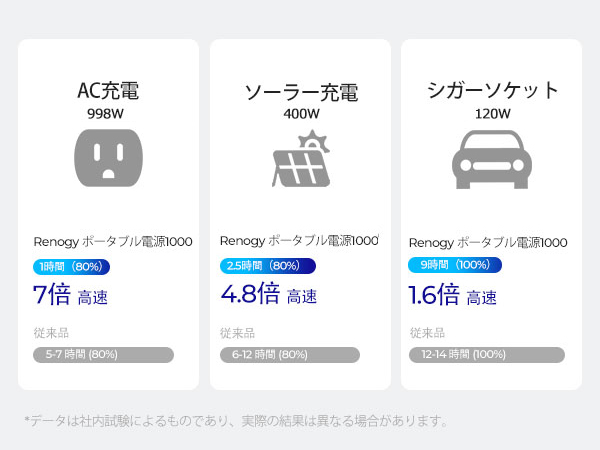Image resolution: width=600 pixels, height=450 pixels.
Task: Click the gray 12-14 時間 (100%) bar
Action: (x=487, y=354)
